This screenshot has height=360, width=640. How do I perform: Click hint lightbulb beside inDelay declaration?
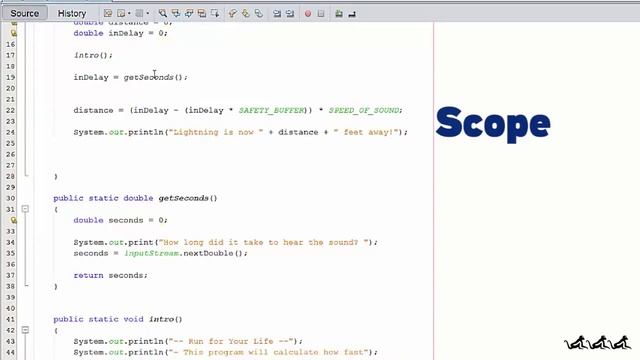coord(14,33)
